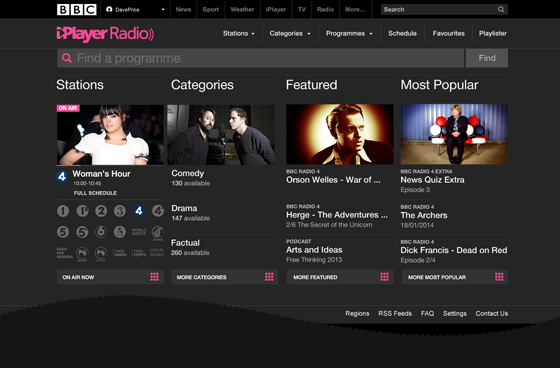Go to Weather in the BBC bar

pyautogui.click(x=242, y=10)
